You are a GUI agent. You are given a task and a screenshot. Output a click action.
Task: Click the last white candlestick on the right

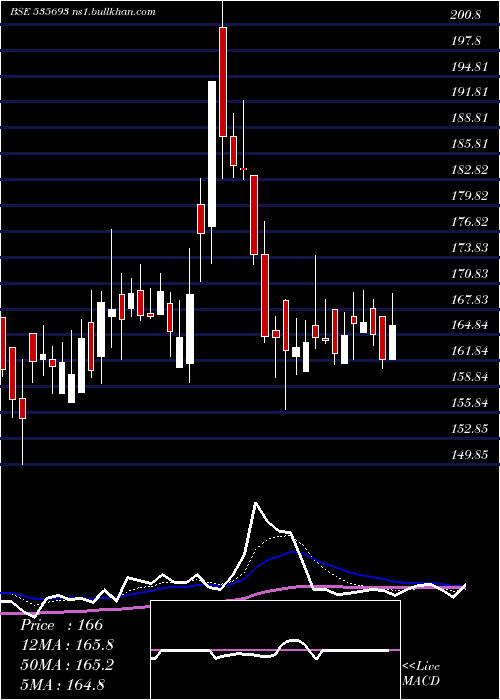click(x=392, y=342)
